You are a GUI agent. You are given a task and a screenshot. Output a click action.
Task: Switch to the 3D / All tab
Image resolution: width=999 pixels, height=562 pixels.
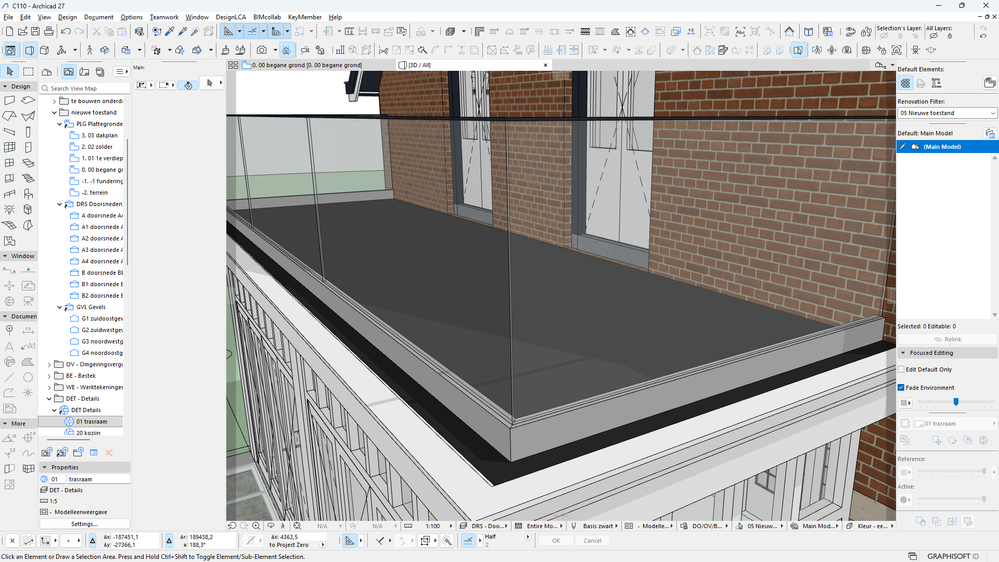point(418,65)
